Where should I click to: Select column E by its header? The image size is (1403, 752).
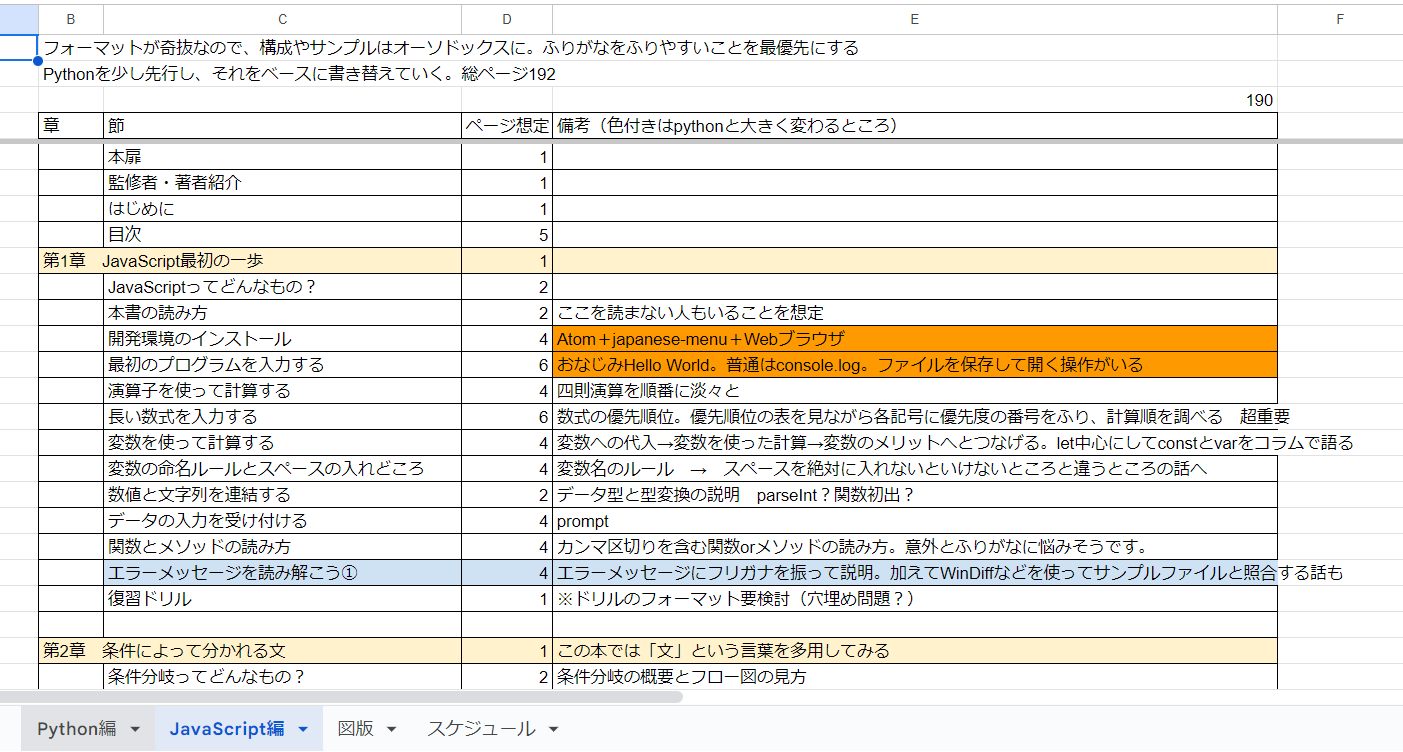click(x=915, y=18)
